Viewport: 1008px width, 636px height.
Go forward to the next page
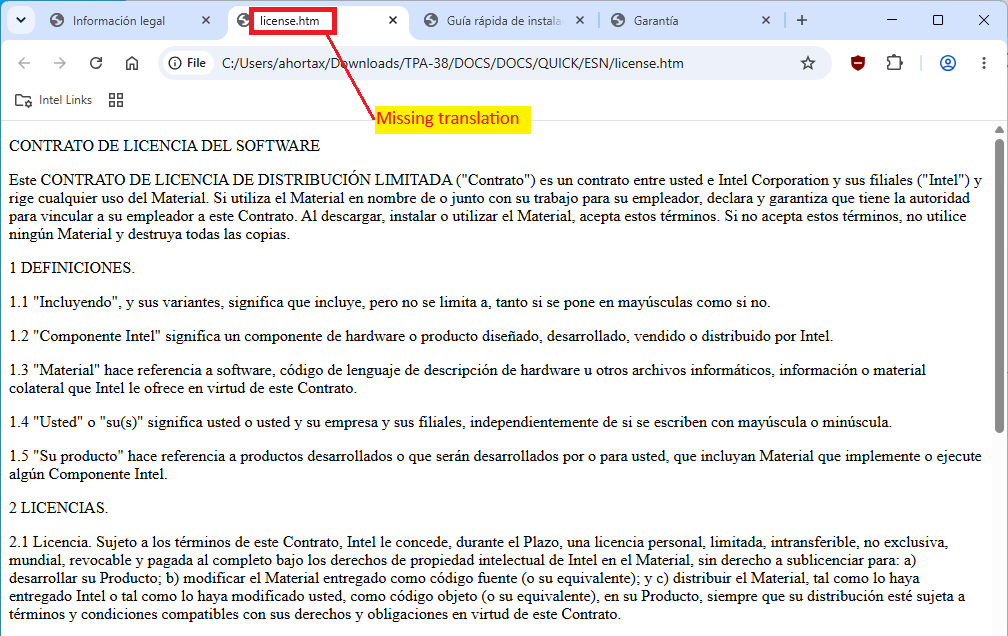tap(60, 63)
